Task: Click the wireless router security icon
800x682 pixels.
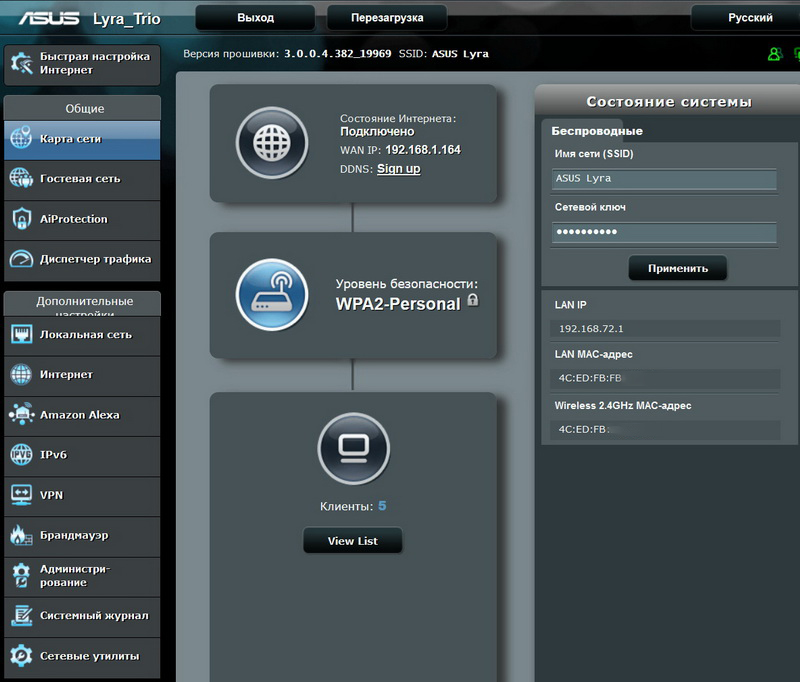Action: point(270,294)
